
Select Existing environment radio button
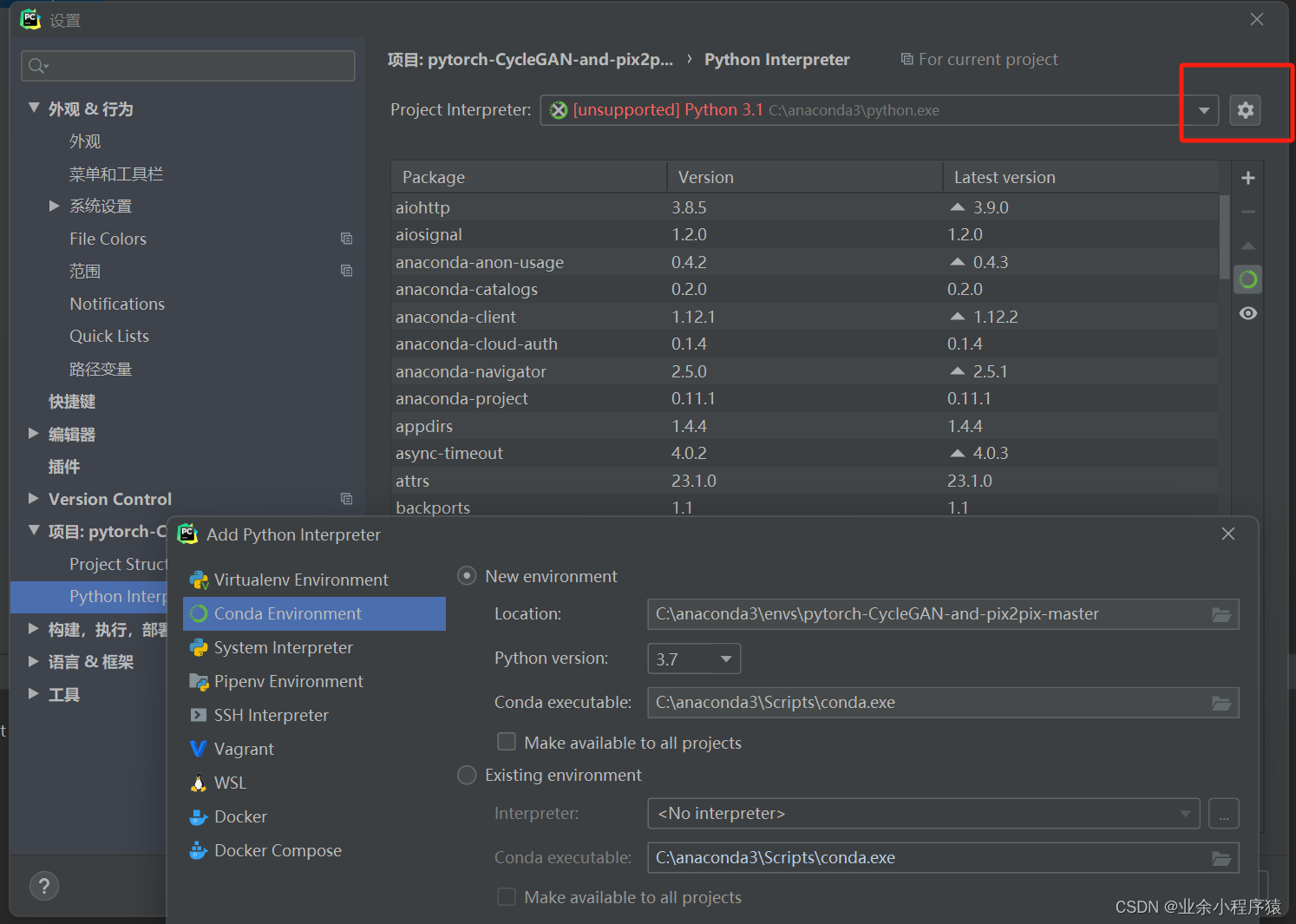[x=467, y=775]
